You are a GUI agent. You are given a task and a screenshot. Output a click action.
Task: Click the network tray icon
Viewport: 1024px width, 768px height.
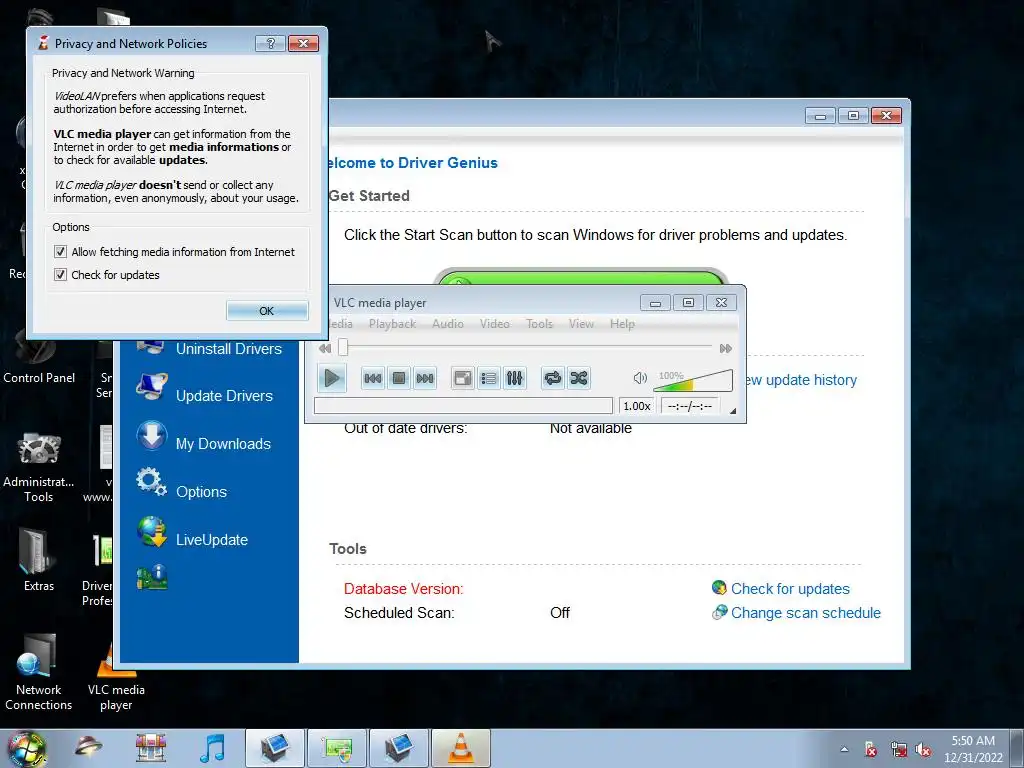(x=899, y=750)
